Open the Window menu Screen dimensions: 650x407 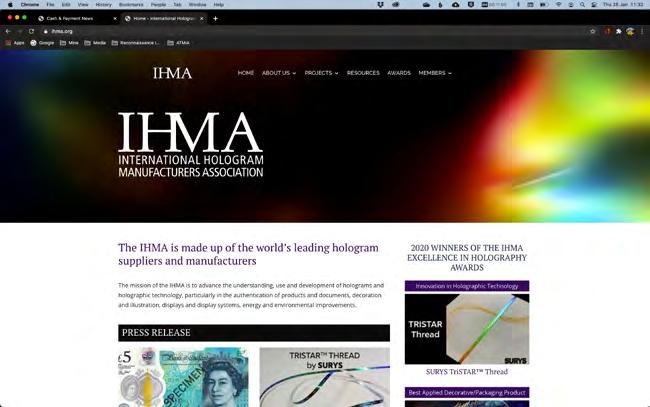pos(197,5)
